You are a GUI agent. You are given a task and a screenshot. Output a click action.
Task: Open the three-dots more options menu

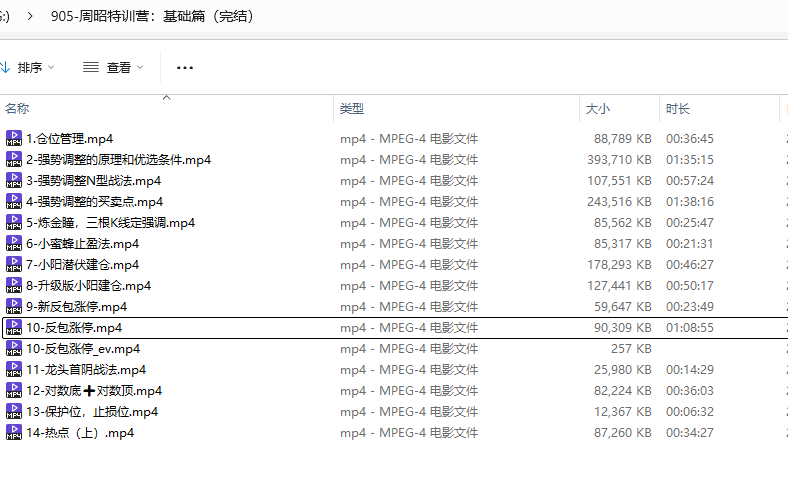tap(185, 67)
